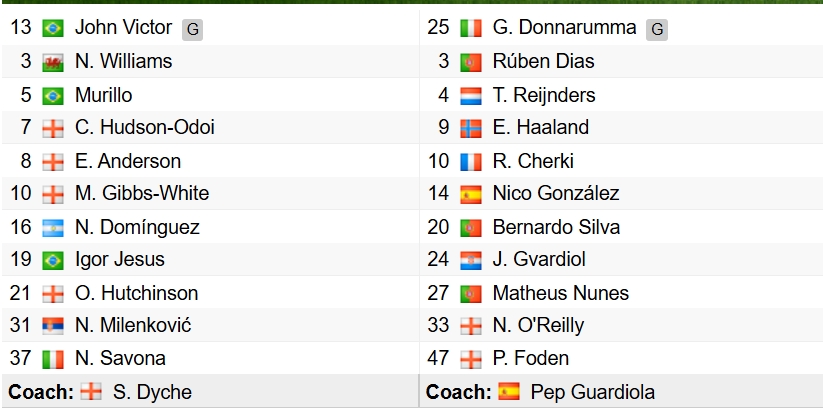This screenshot has width=823, height=409.
Task: Click the goalkeeper G badge beside G. Donnarumma
Action: click(x=656, y=29)
